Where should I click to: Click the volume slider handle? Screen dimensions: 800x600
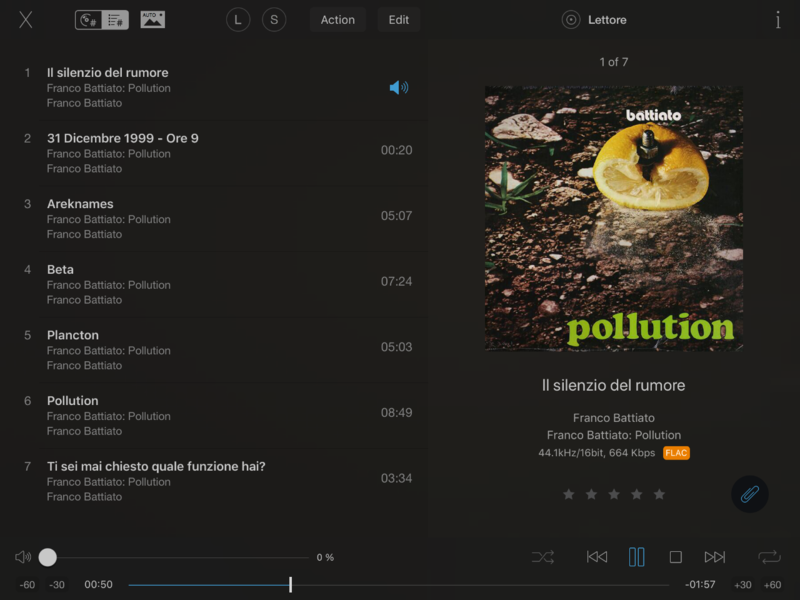pos(48,557)
